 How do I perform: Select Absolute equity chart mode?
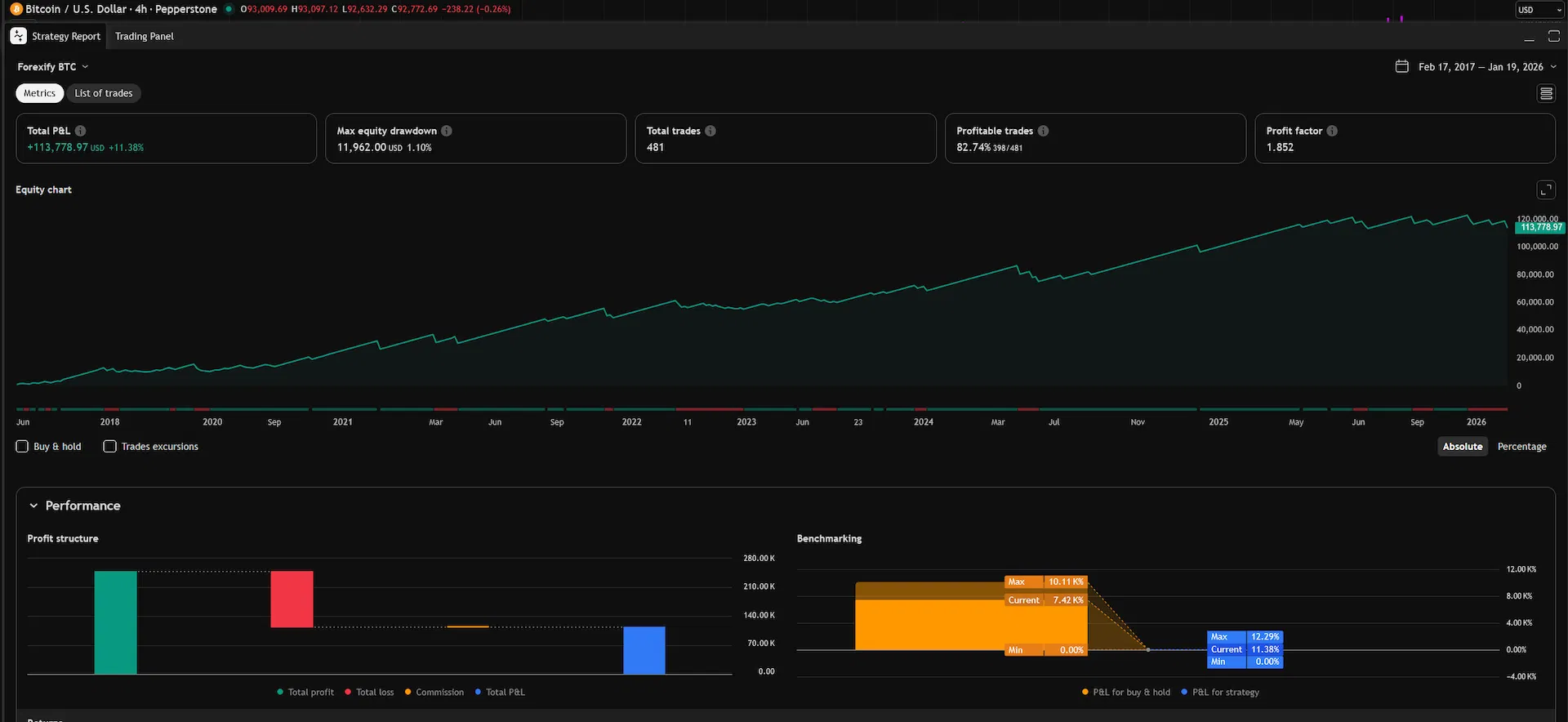[x=1462, y=447]
